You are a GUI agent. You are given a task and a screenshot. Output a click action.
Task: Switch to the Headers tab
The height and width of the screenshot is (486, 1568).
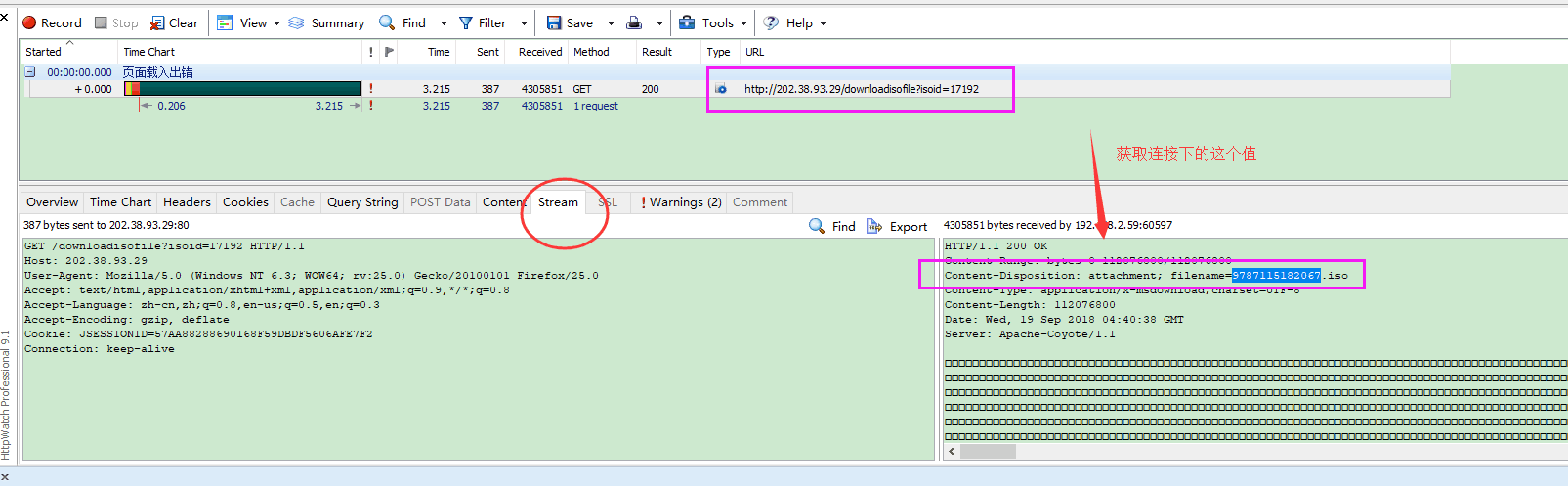pos(187,202)
